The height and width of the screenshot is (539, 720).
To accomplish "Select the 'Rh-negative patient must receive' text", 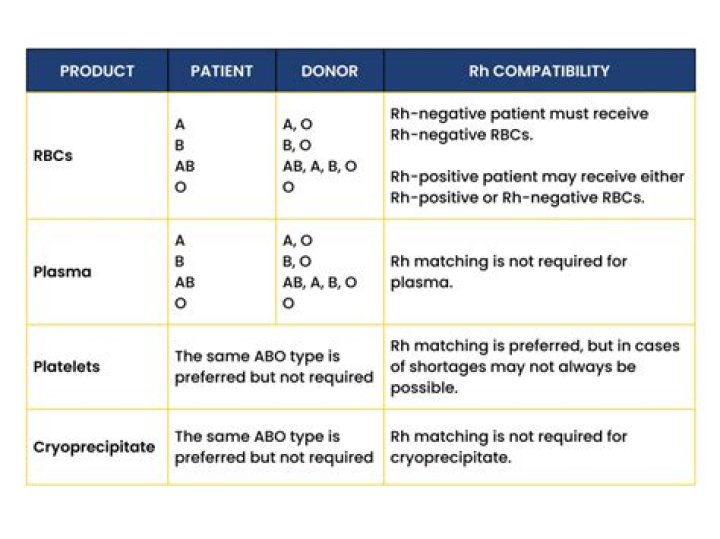I will [518, 114].
